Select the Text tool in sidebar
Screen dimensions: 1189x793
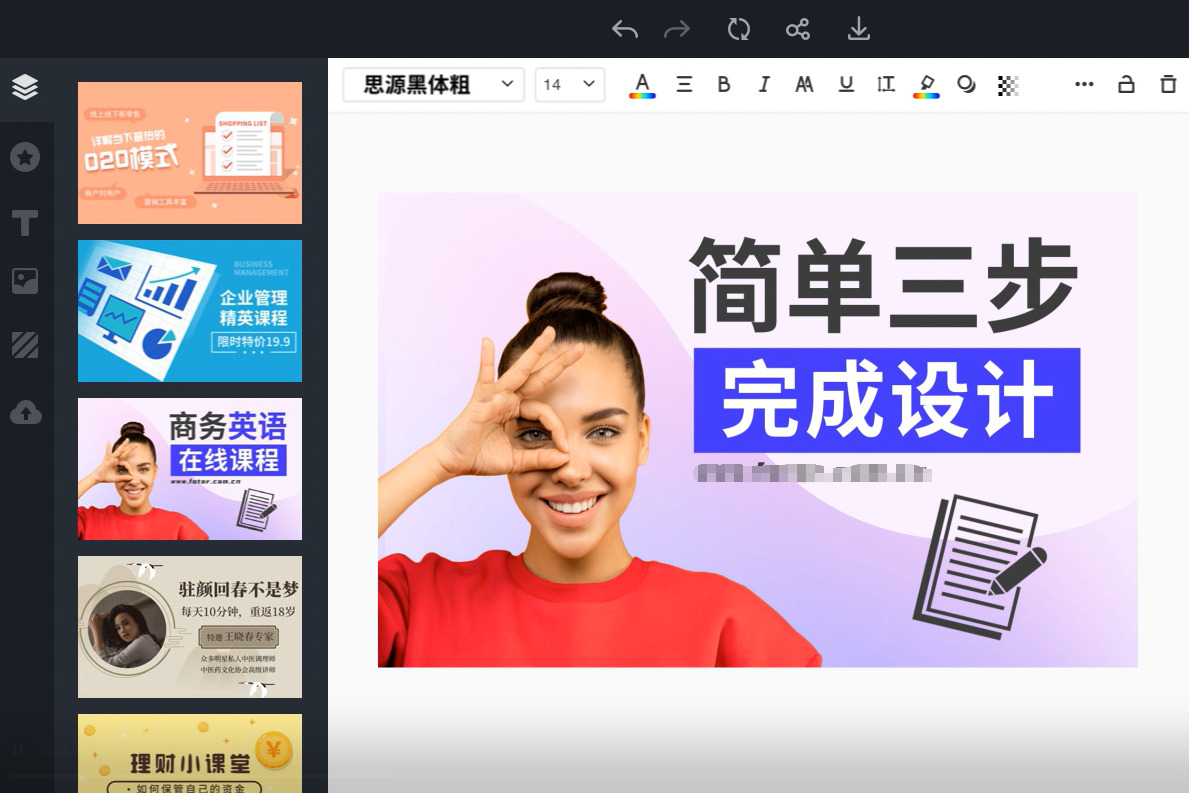[x=25, y=223]
